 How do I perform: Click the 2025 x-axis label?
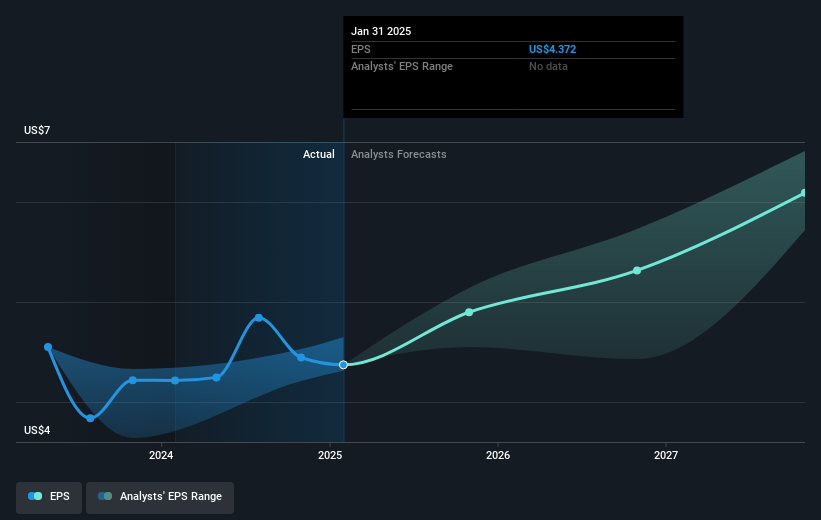pyautogui.click(x=330, y=455)
